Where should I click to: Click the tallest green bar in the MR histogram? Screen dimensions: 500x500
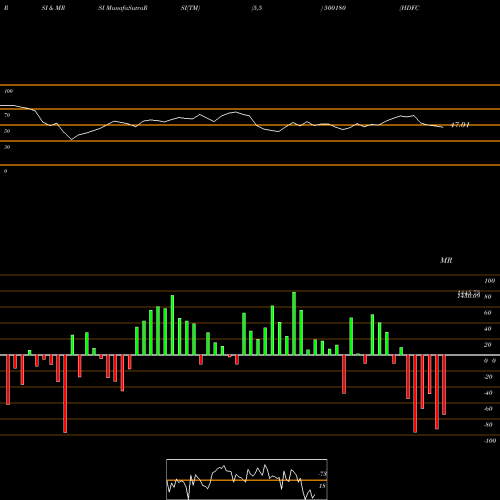point(294,323)
